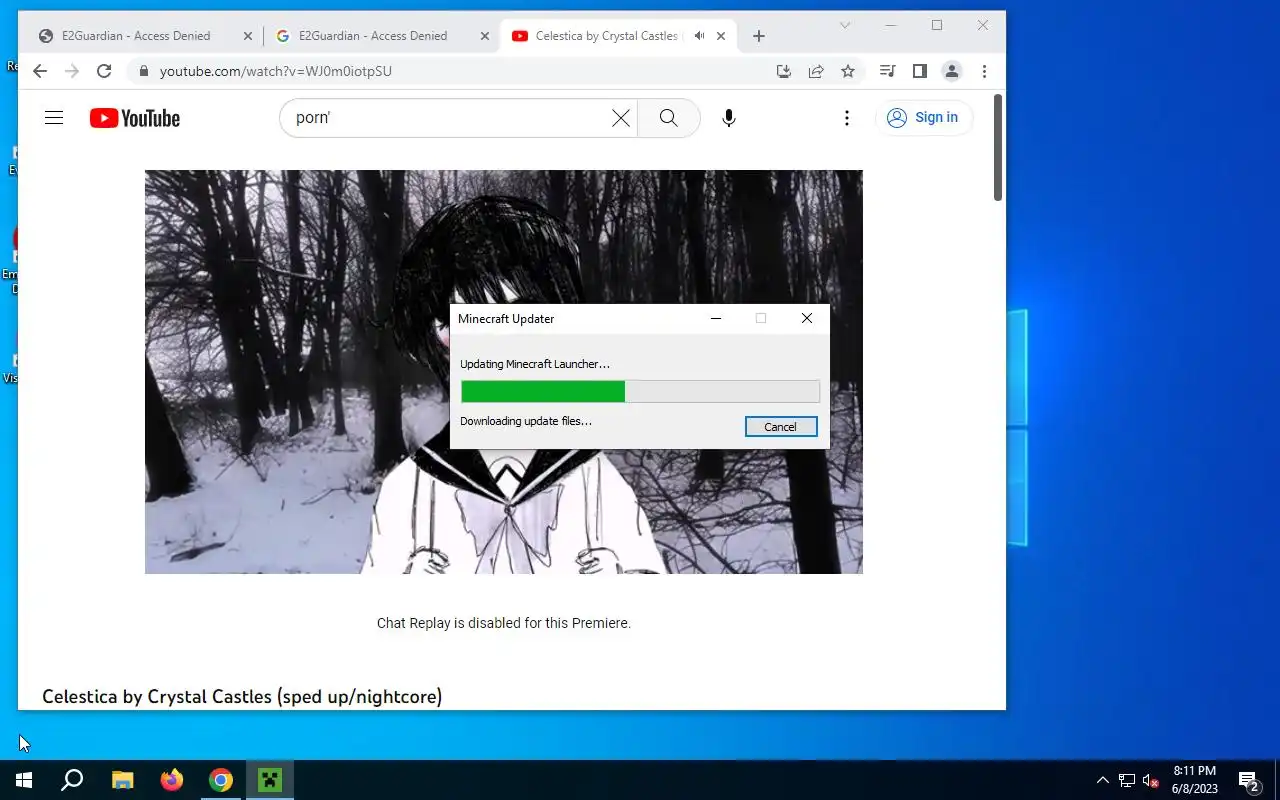
Task: Click the Chrome address bar URL
Action: point(276,71)
